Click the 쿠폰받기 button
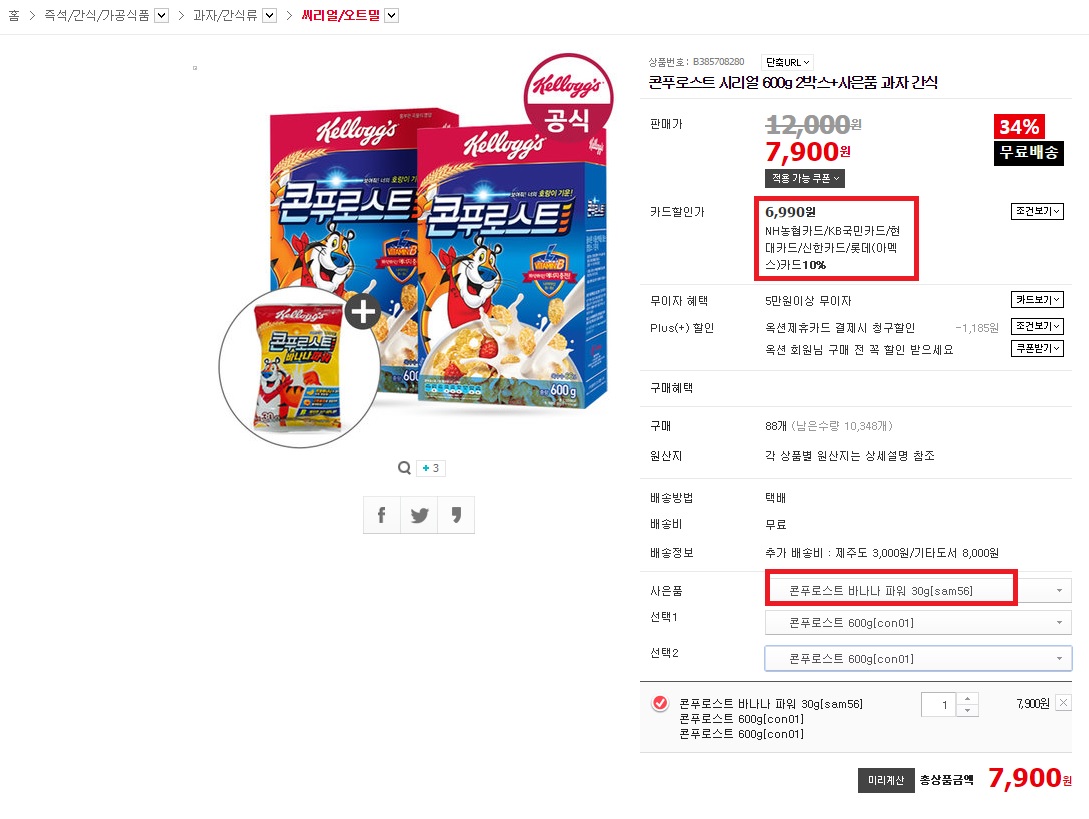 click(1037, 348)
